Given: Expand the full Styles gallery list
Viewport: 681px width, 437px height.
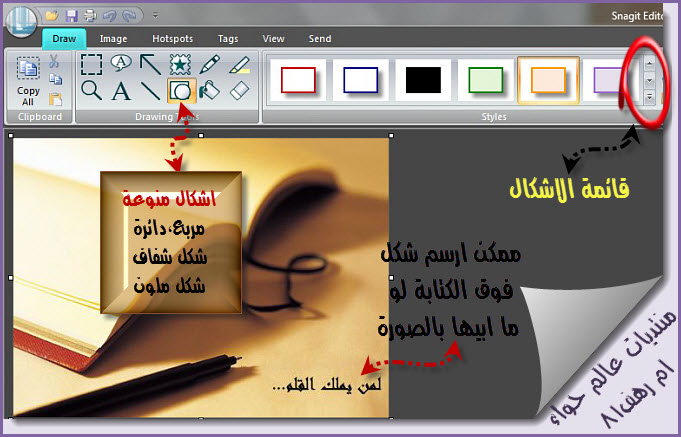Looking at the screenshot, I should point(649,97).
